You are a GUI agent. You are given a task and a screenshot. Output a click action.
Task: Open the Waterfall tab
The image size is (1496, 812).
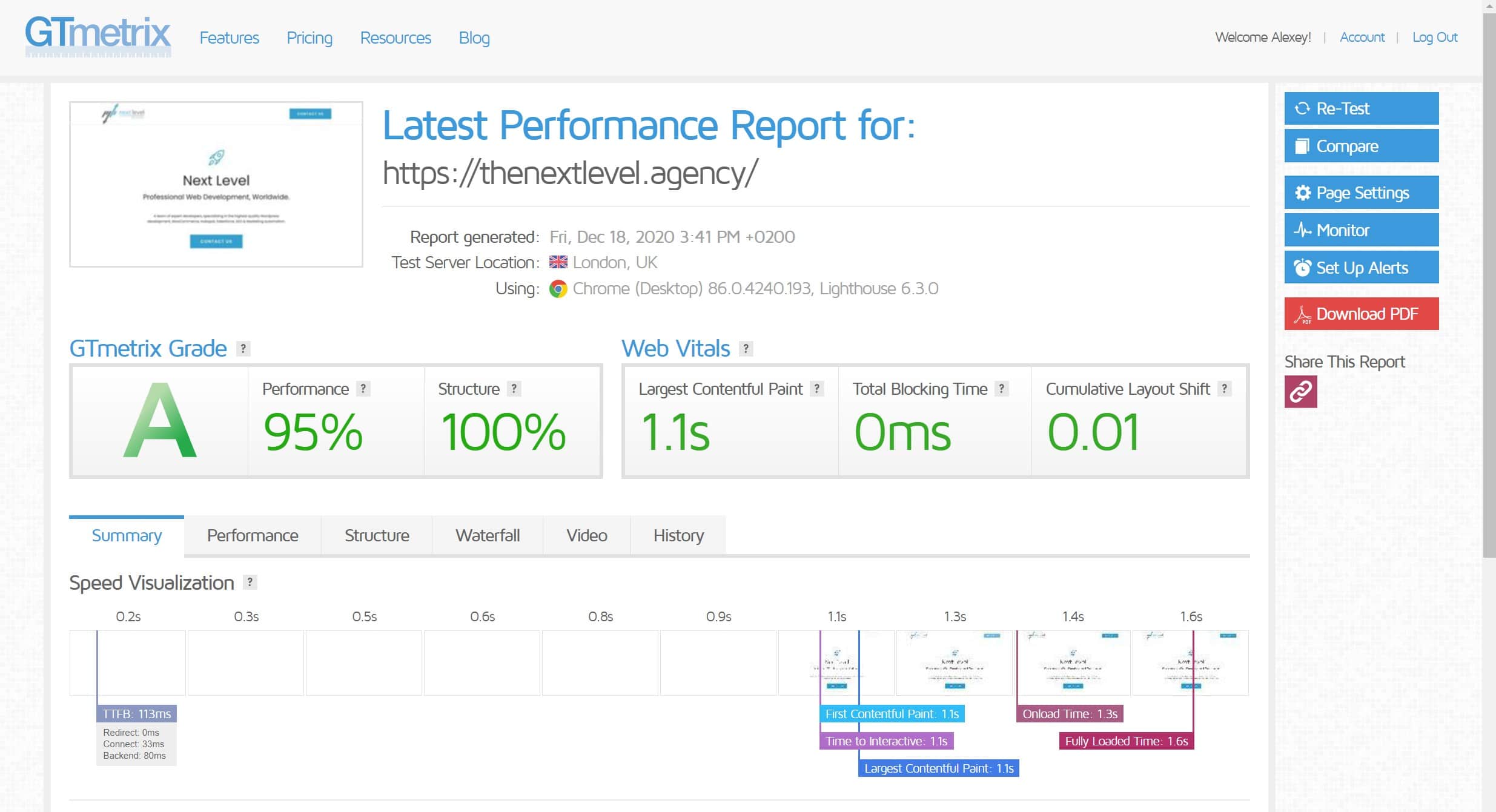click(488, 536)
